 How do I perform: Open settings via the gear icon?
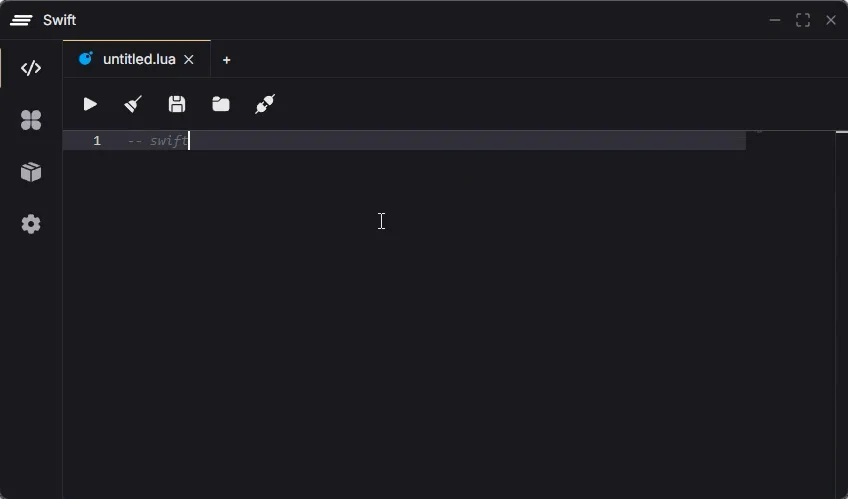click(x=31, y=224)
